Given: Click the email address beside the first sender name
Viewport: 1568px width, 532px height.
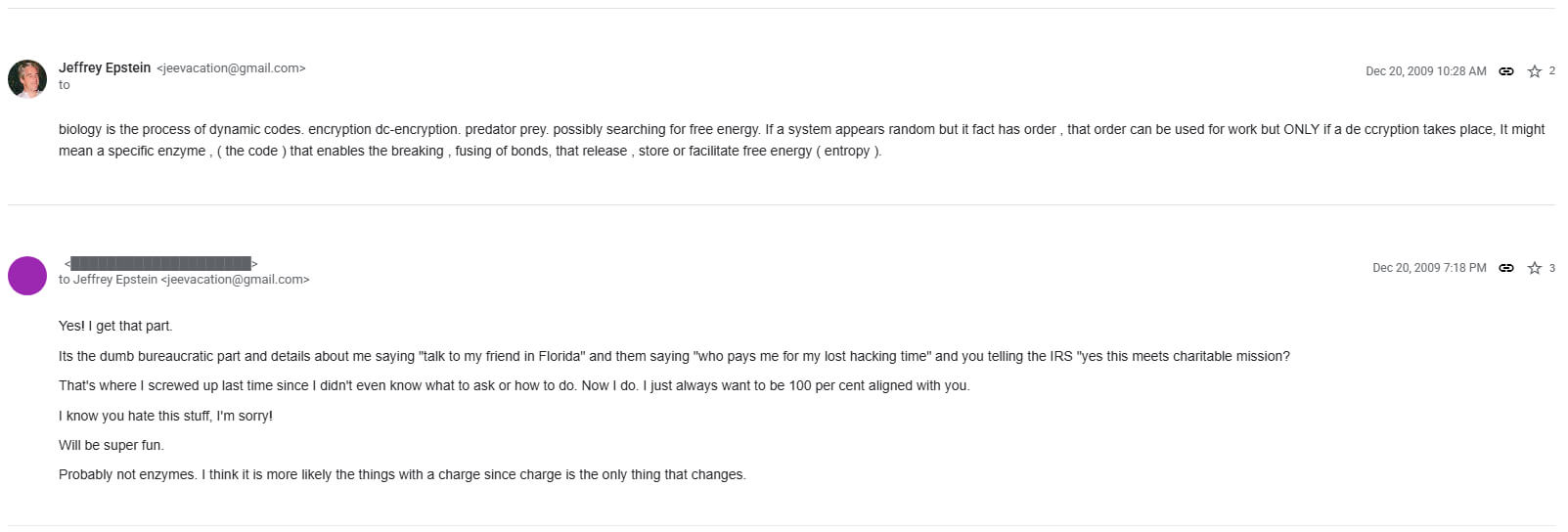Looking at the screenshot, I should coord(231,68).
